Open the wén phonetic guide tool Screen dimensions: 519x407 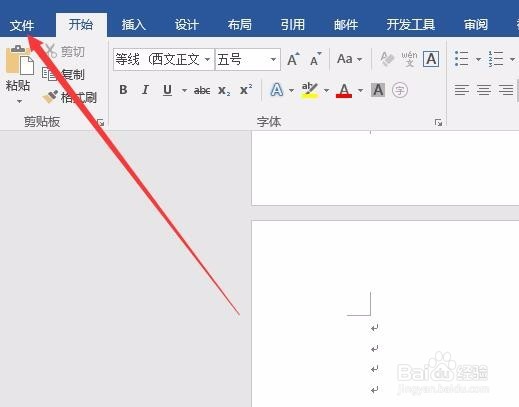(x=409, y=59)
